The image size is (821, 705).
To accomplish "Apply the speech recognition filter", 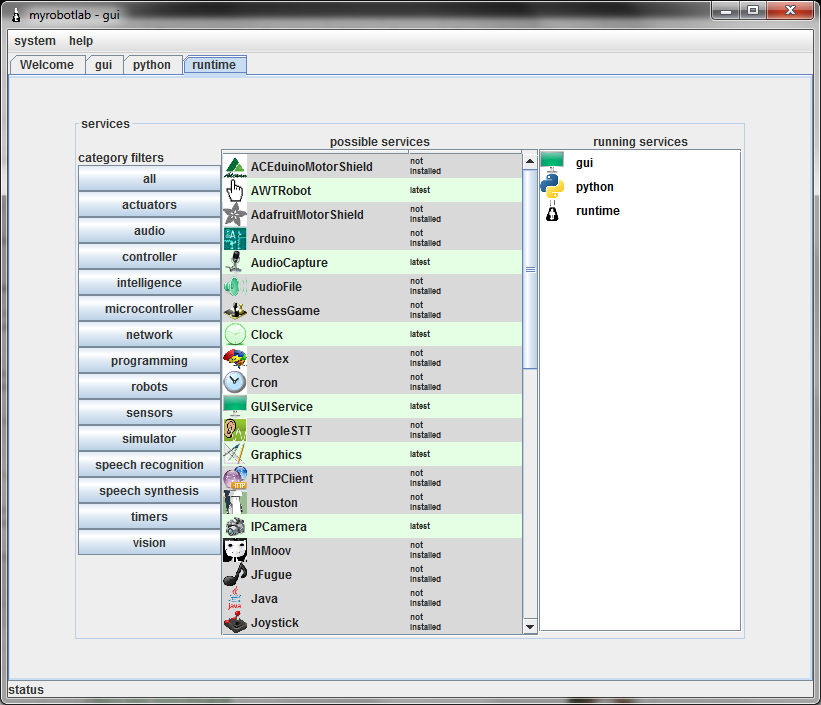I will point(149,465).
